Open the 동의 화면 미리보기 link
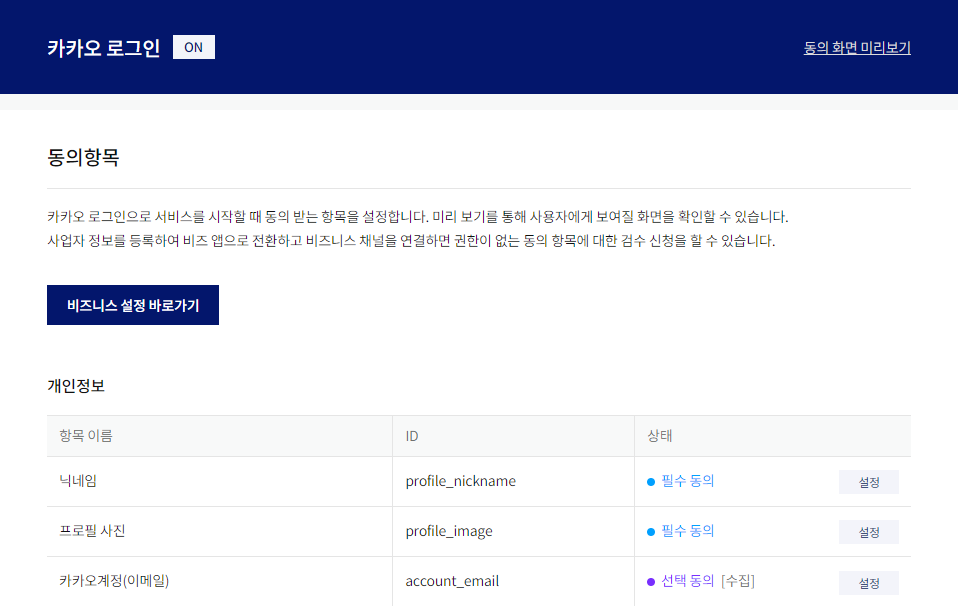 tap(857, 48)
